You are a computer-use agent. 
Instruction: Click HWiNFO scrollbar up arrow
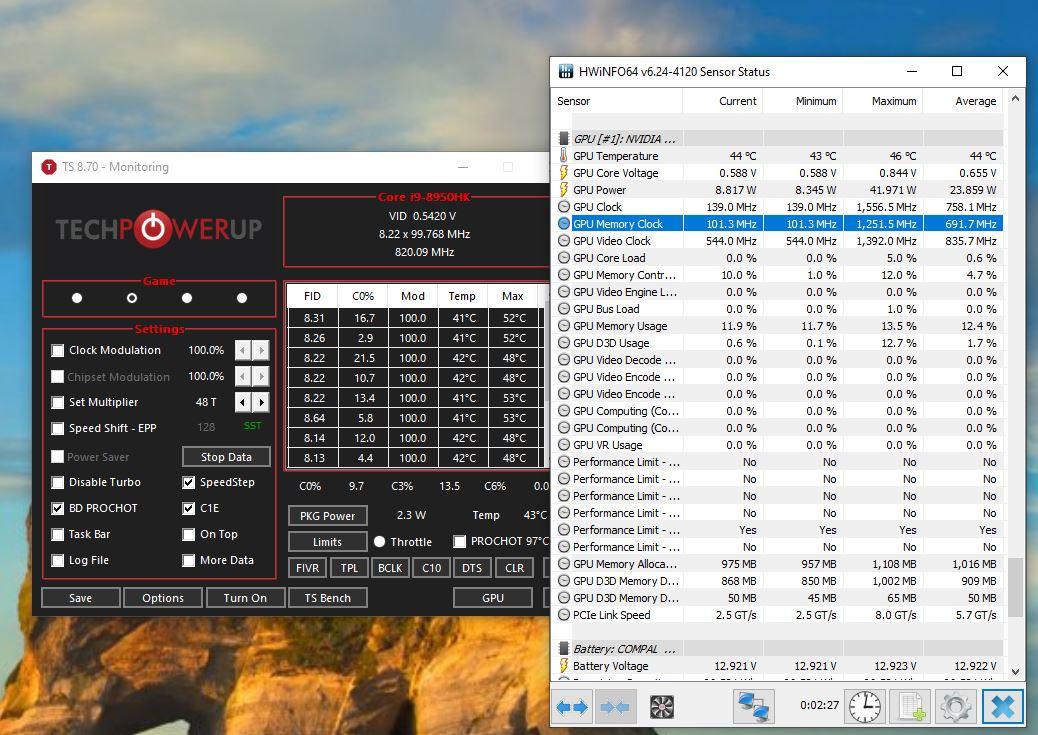1015,98
